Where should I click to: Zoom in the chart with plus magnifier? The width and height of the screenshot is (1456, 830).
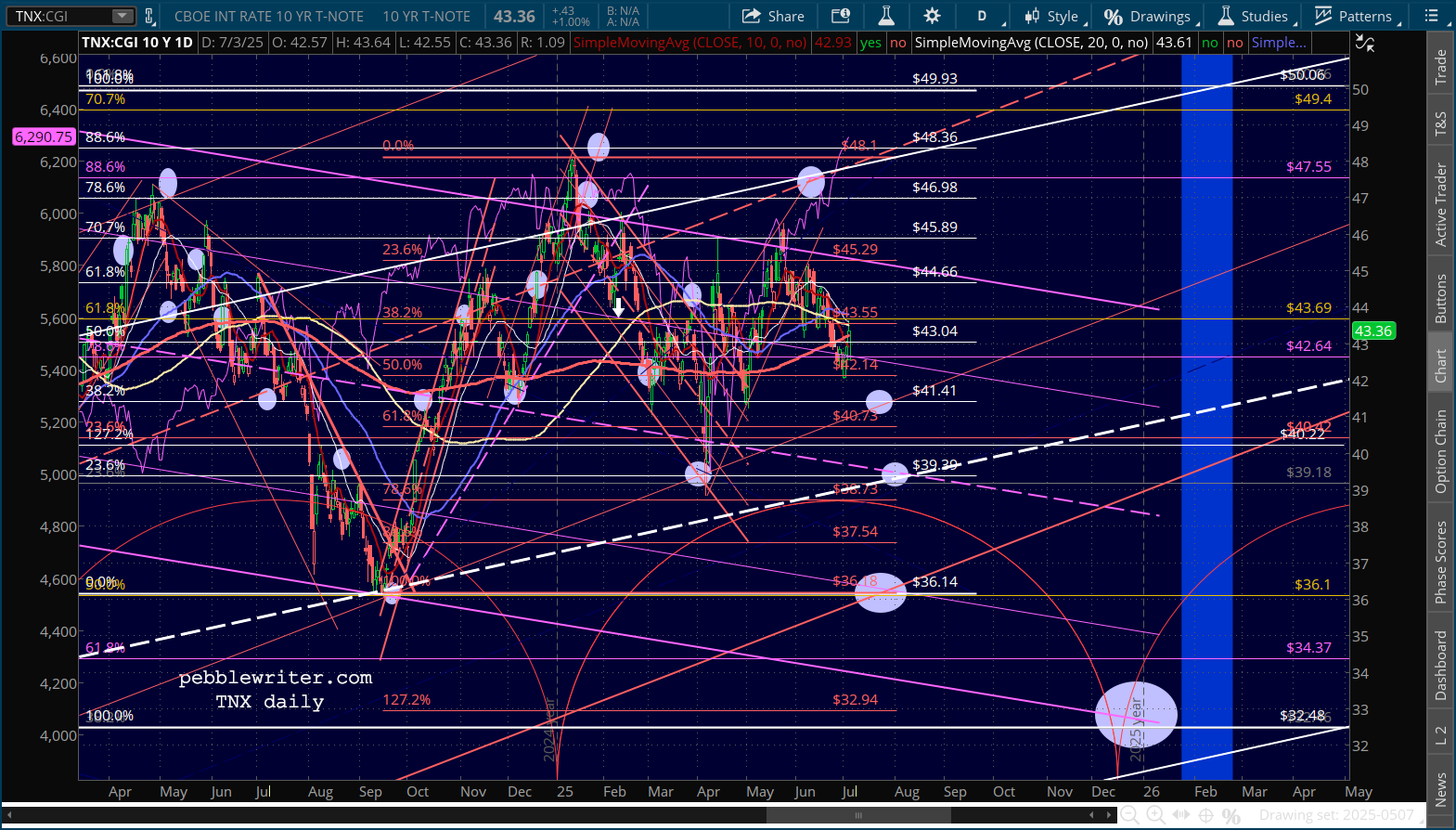pos(1155,815)
